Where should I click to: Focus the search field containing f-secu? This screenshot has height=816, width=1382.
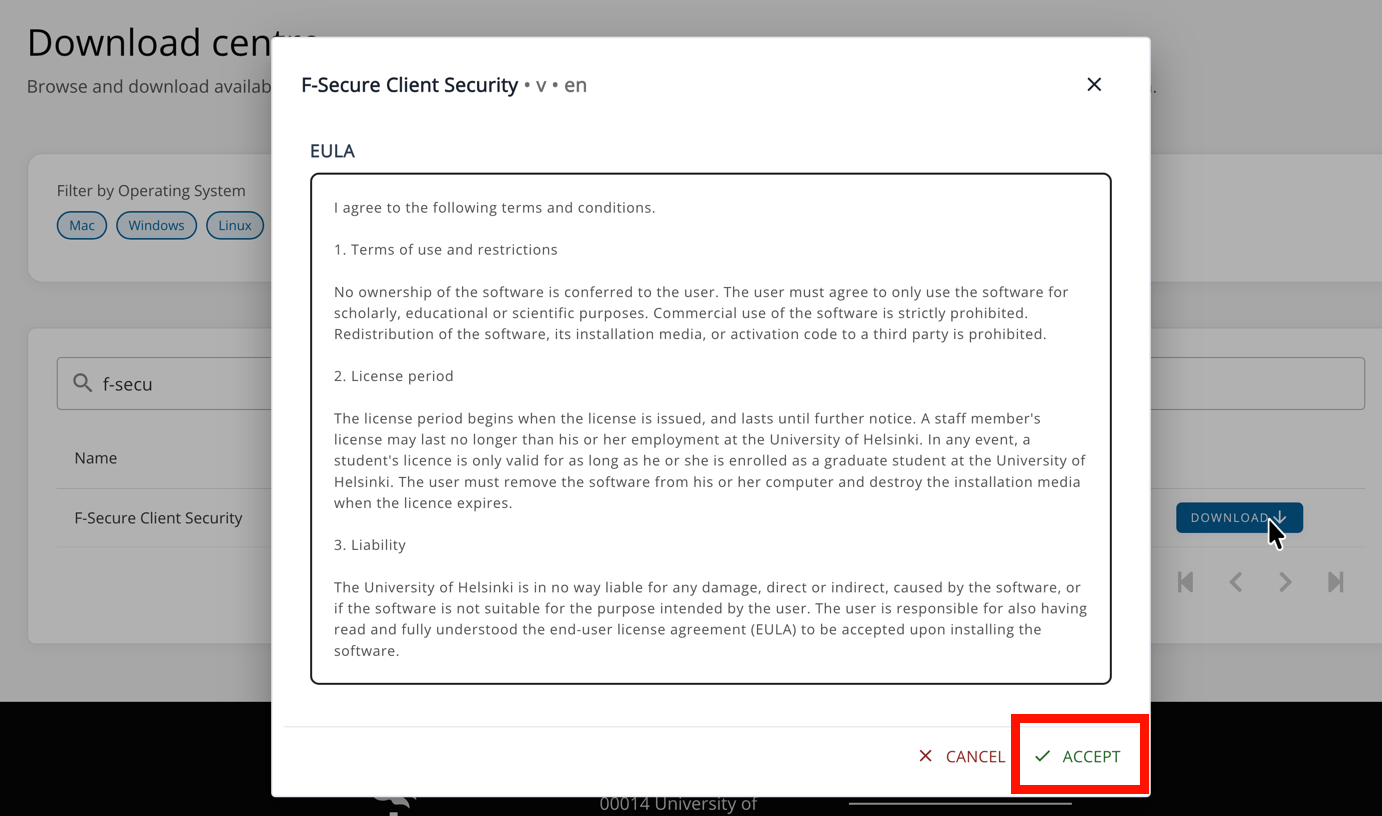(180, 384)
